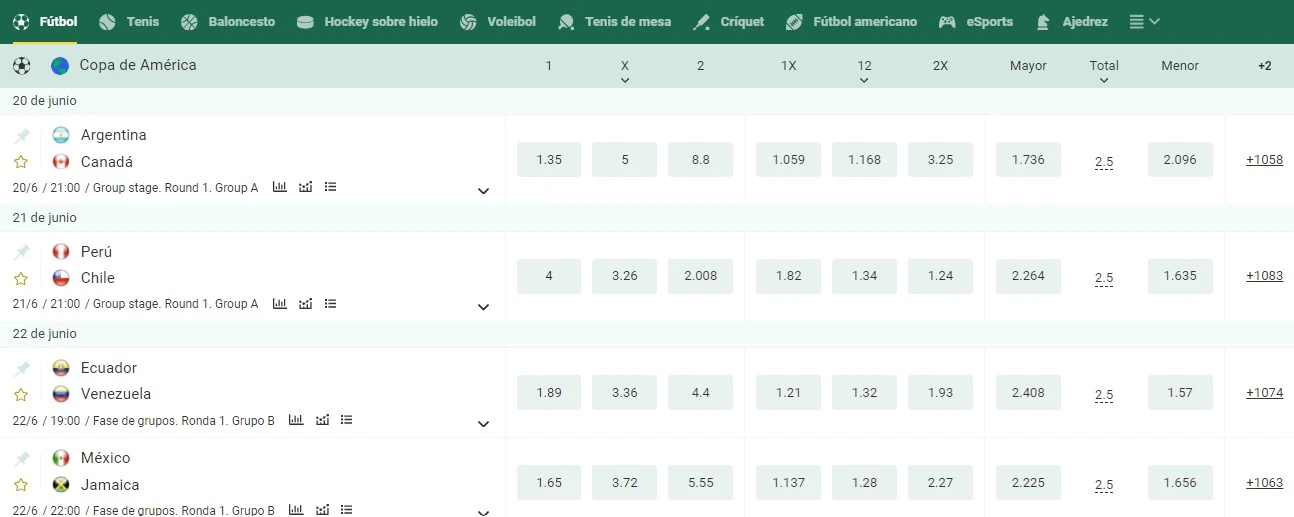This screenshot has width=1294, height=517.
Task: Bet on Argentina win at odds 1.35
Action: tap(549, 160)
